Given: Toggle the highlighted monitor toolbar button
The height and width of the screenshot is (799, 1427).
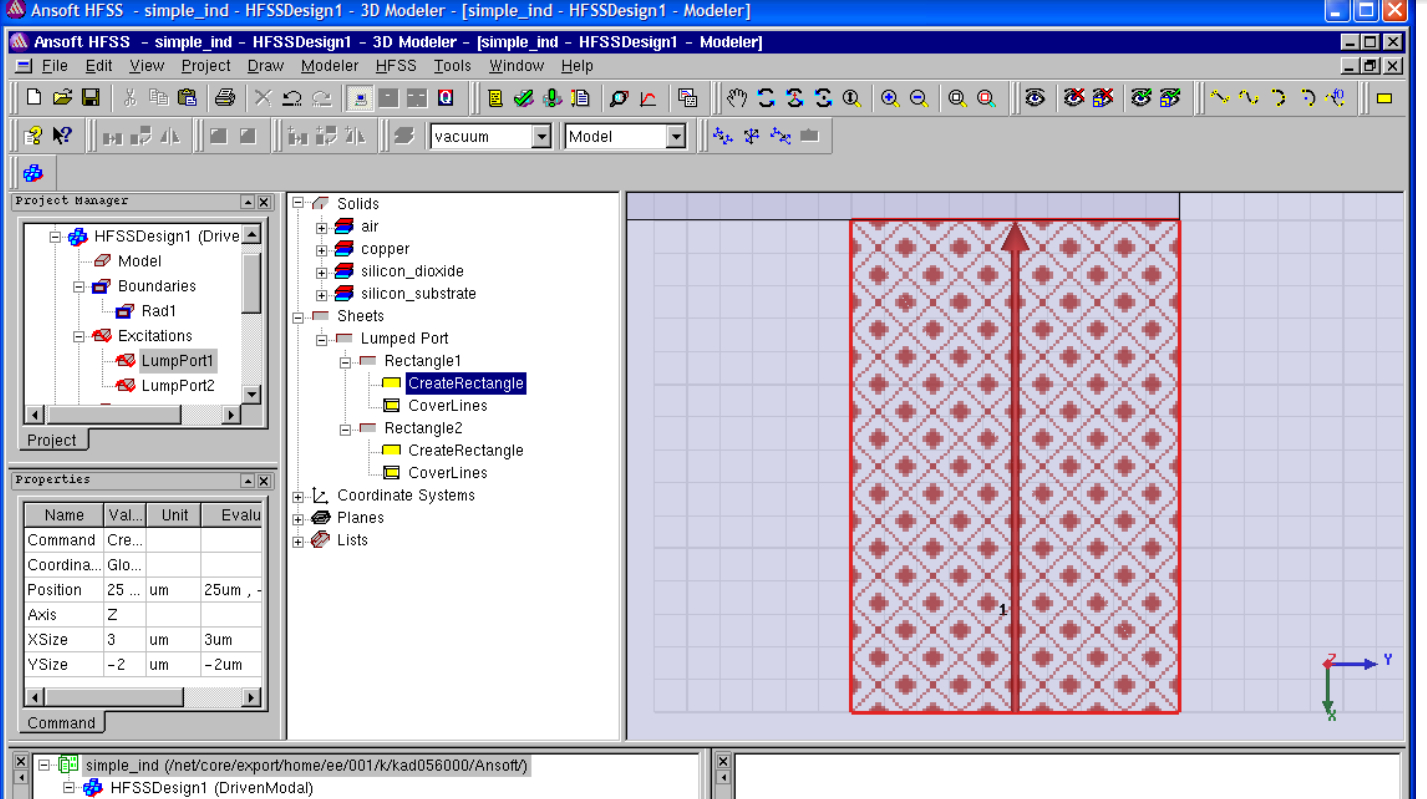Looking at the screenshot, I should click(x=360, y=98).
